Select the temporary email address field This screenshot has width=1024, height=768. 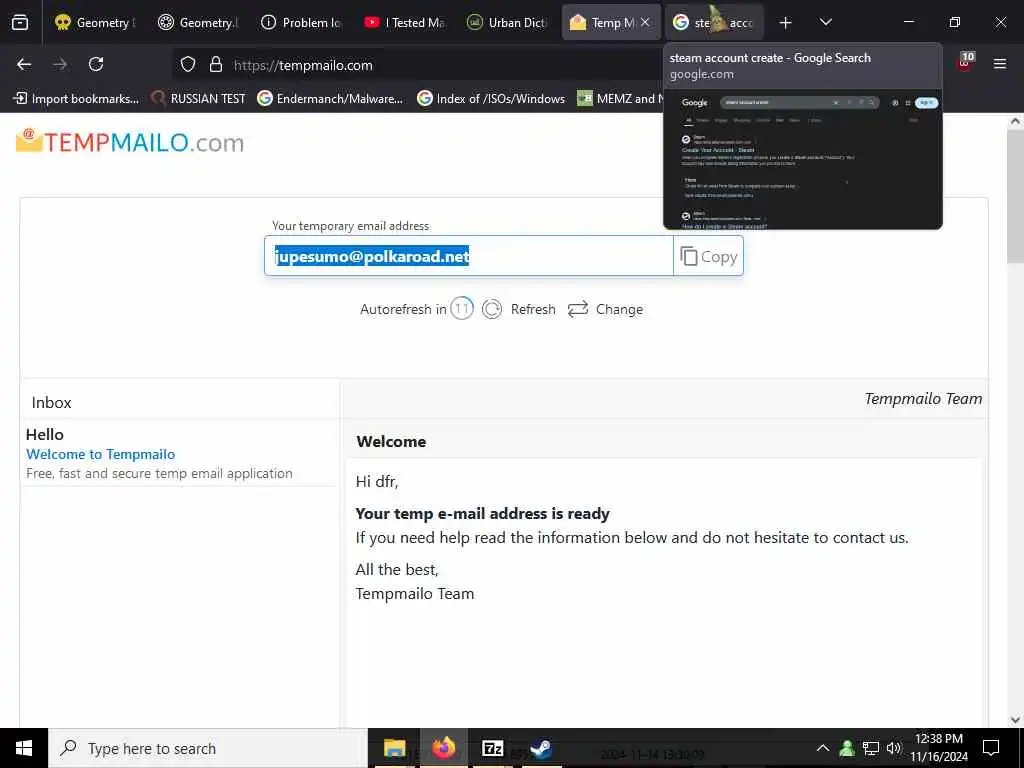pyautogui.click(x=468, y=256)
